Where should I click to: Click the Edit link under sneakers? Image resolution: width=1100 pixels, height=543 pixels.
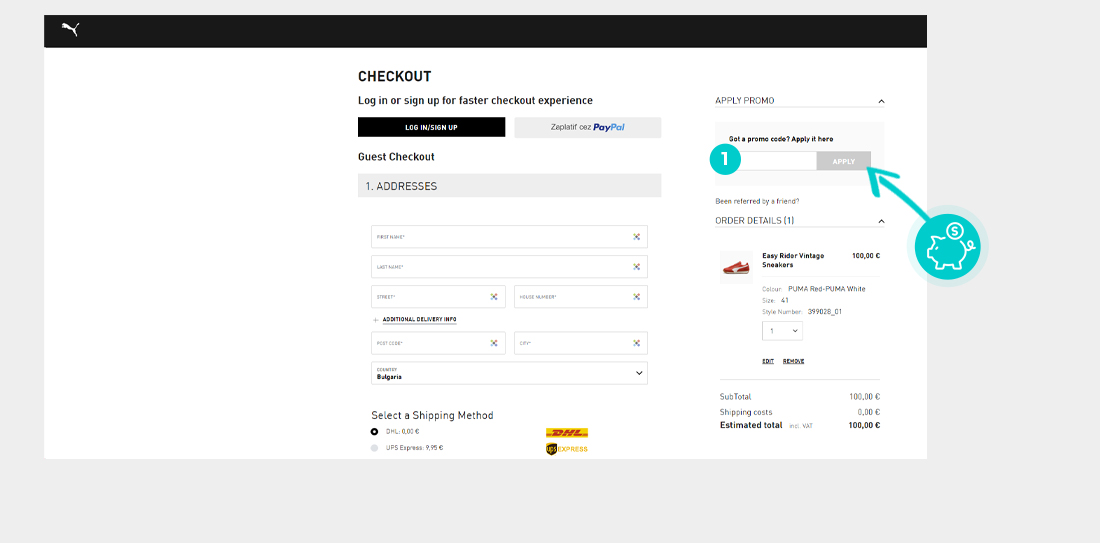(x=768, y=361)
